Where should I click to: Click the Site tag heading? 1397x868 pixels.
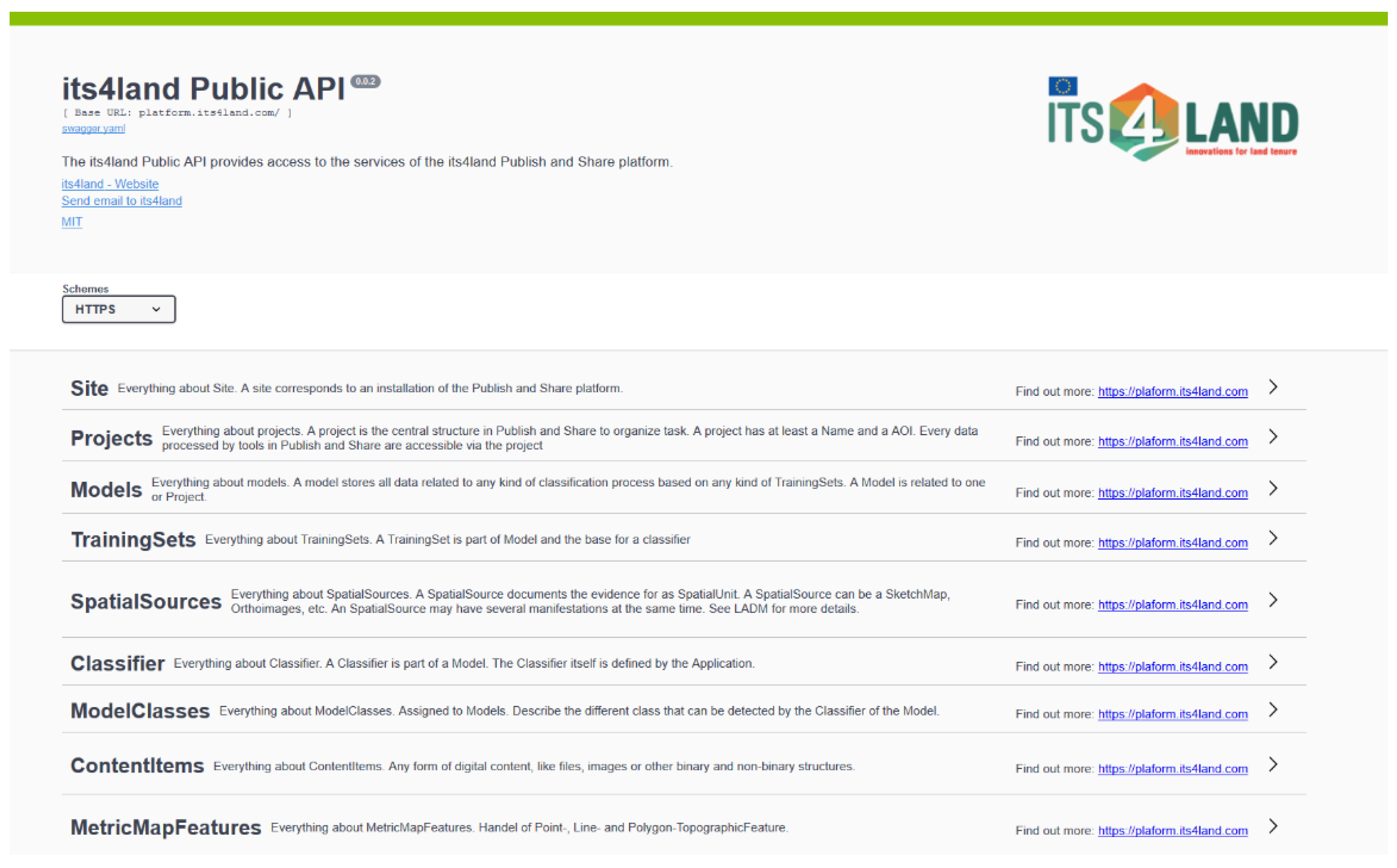tap(89, 388)
